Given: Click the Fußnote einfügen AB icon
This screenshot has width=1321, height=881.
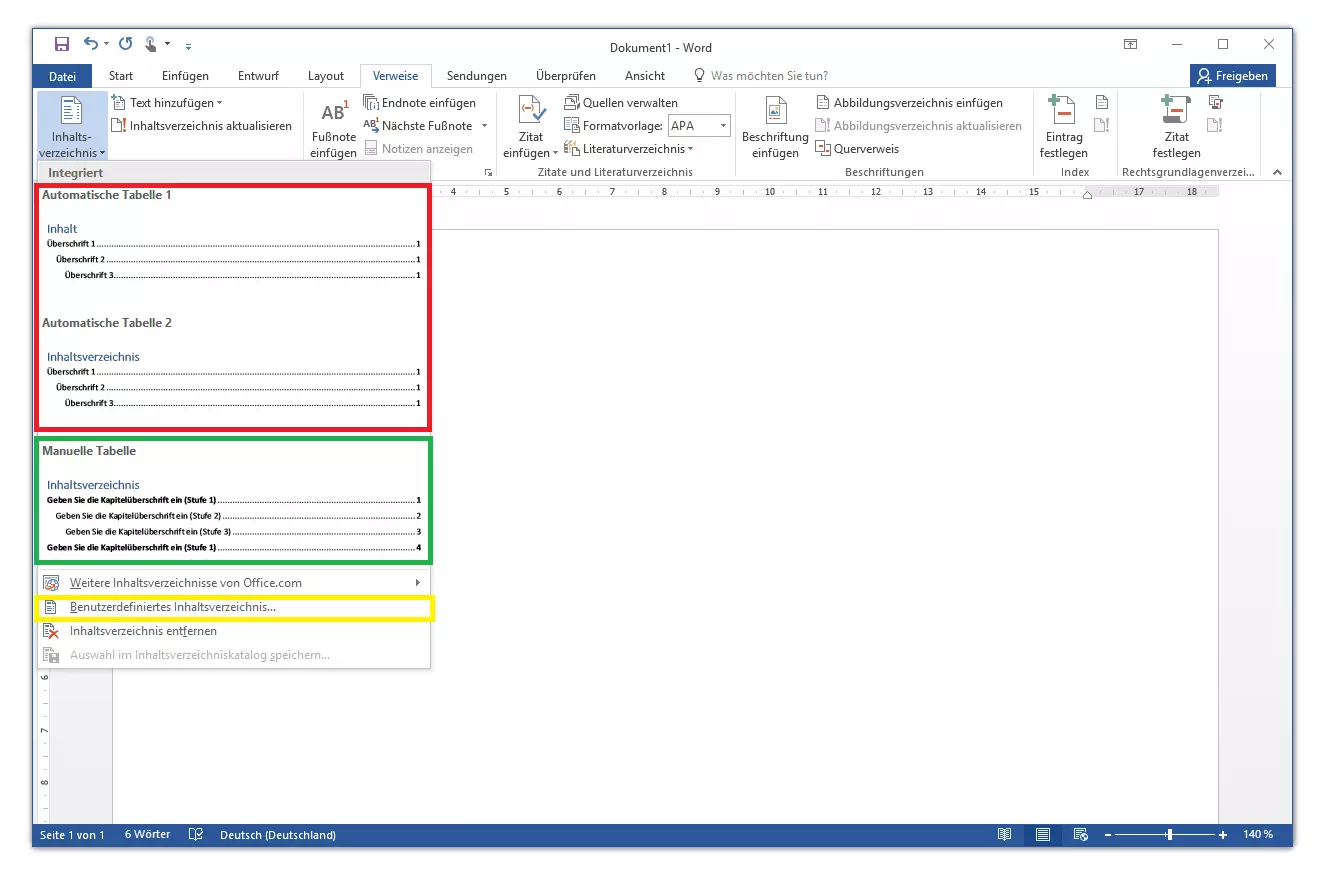Looking at the screenshot, I should [334, 111].
